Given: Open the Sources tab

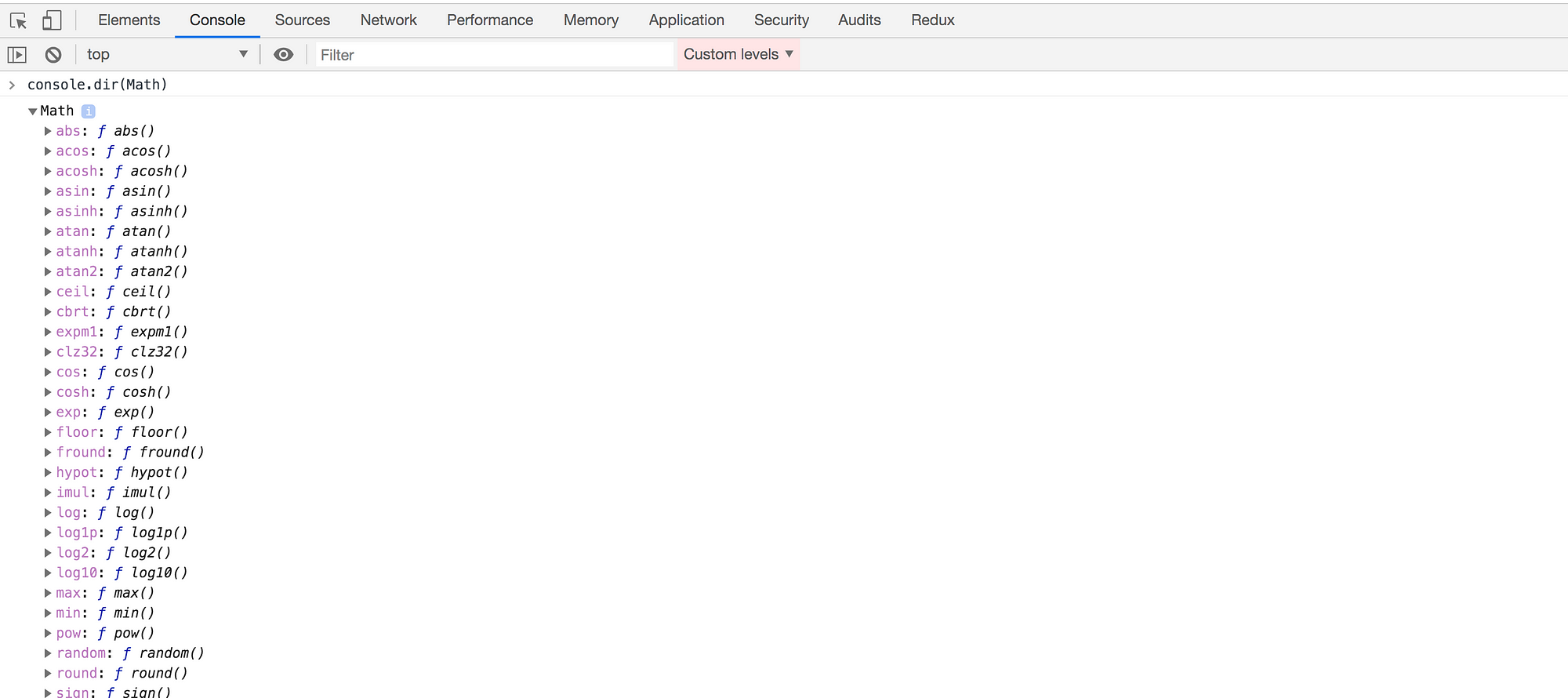Looking at the screenshot, I should (303, 20).
